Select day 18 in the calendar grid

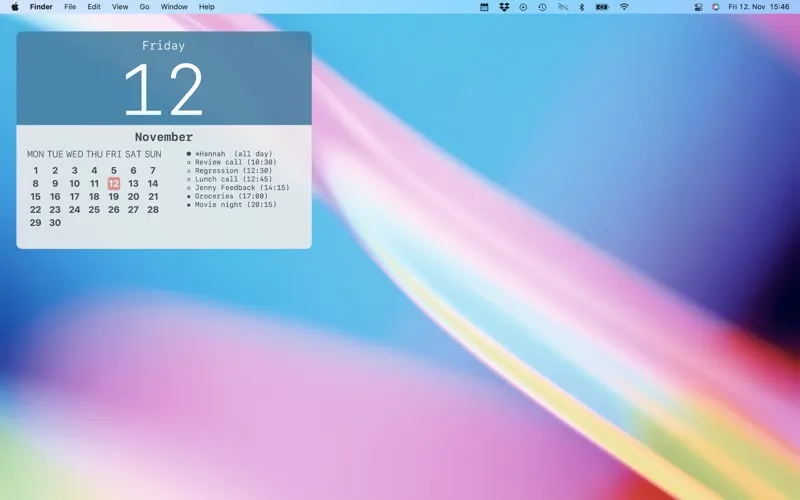tap(94, 197)
